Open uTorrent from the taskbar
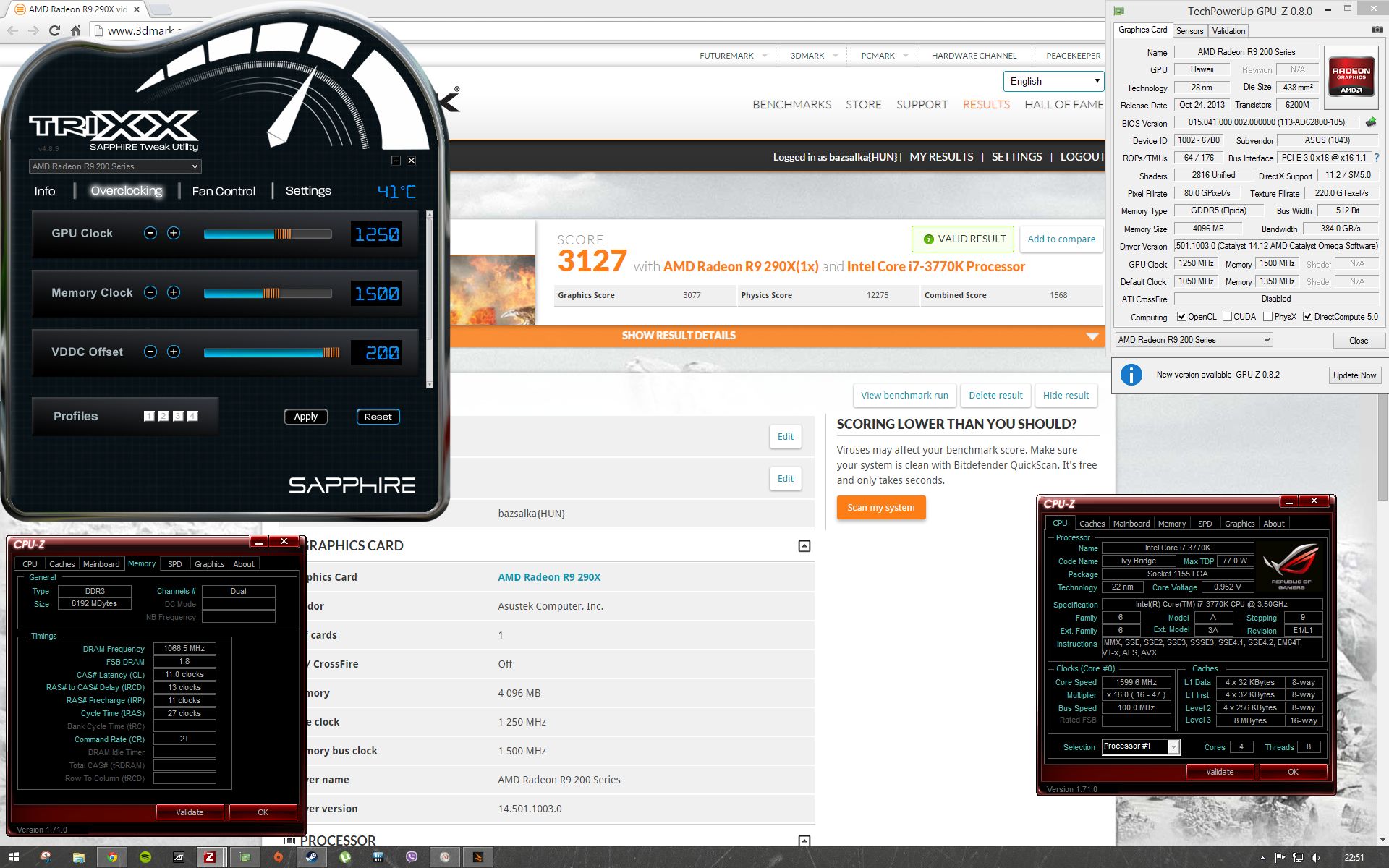The width and height of the screenshot is (1389, 868). pos(345,857)
